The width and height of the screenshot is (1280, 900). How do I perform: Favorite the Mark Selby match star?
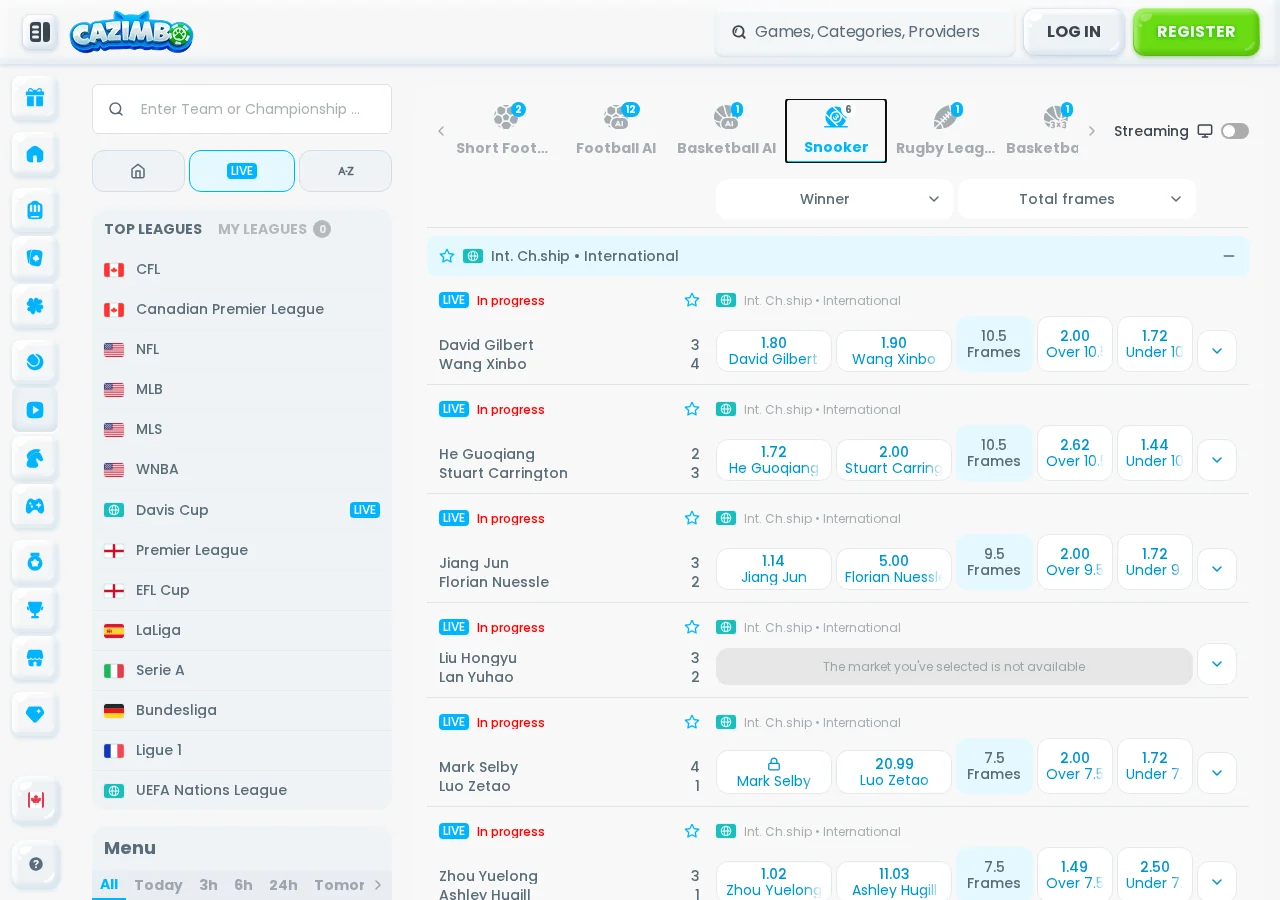691,722
